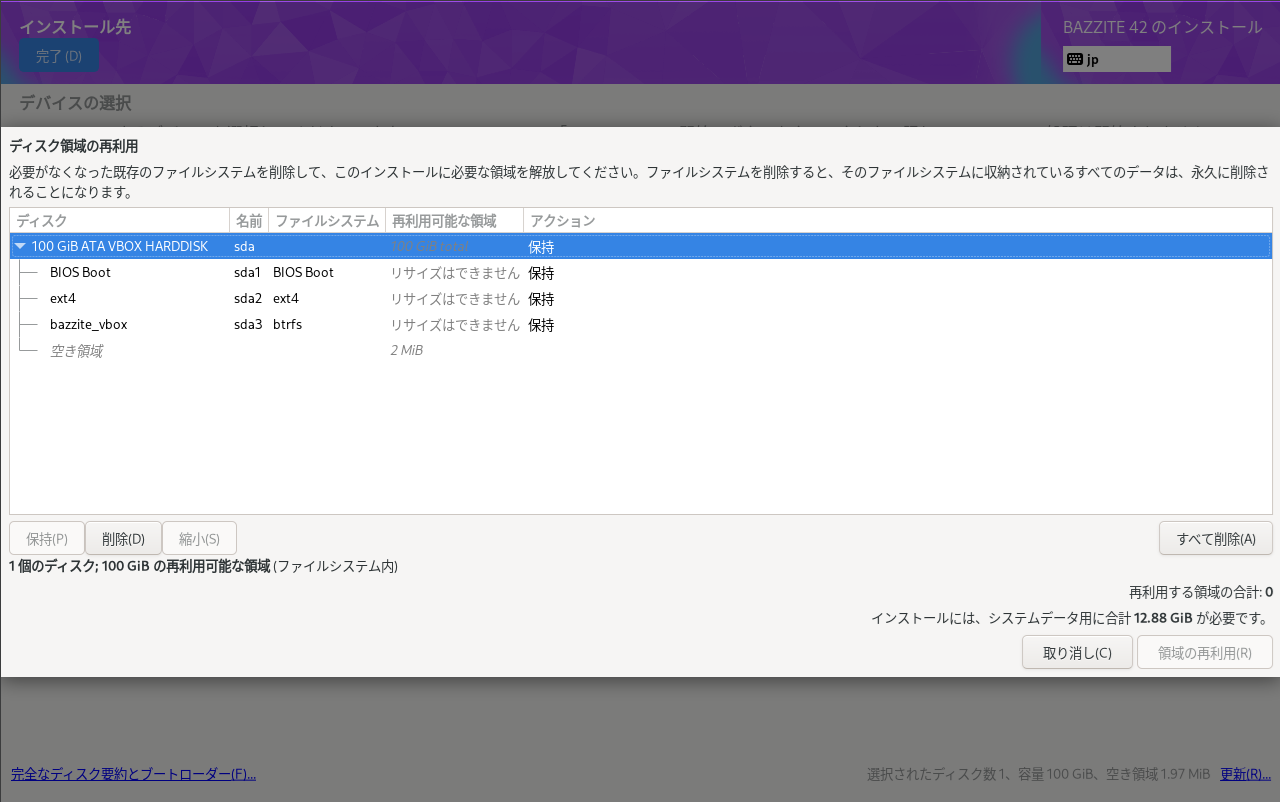The image size is (1280, 802).
Task: Open the jp keyboard layout selector
Action: click(1116, 58)
